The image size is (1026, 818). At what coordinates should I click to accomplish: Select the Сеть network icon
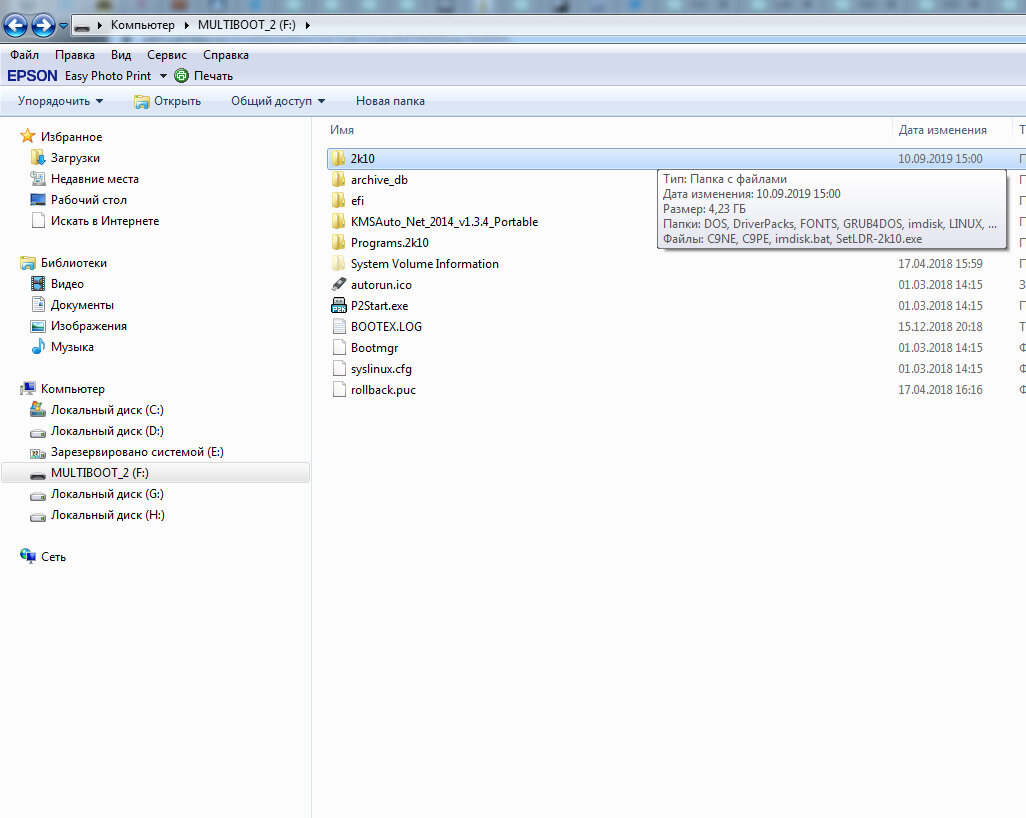27,556
